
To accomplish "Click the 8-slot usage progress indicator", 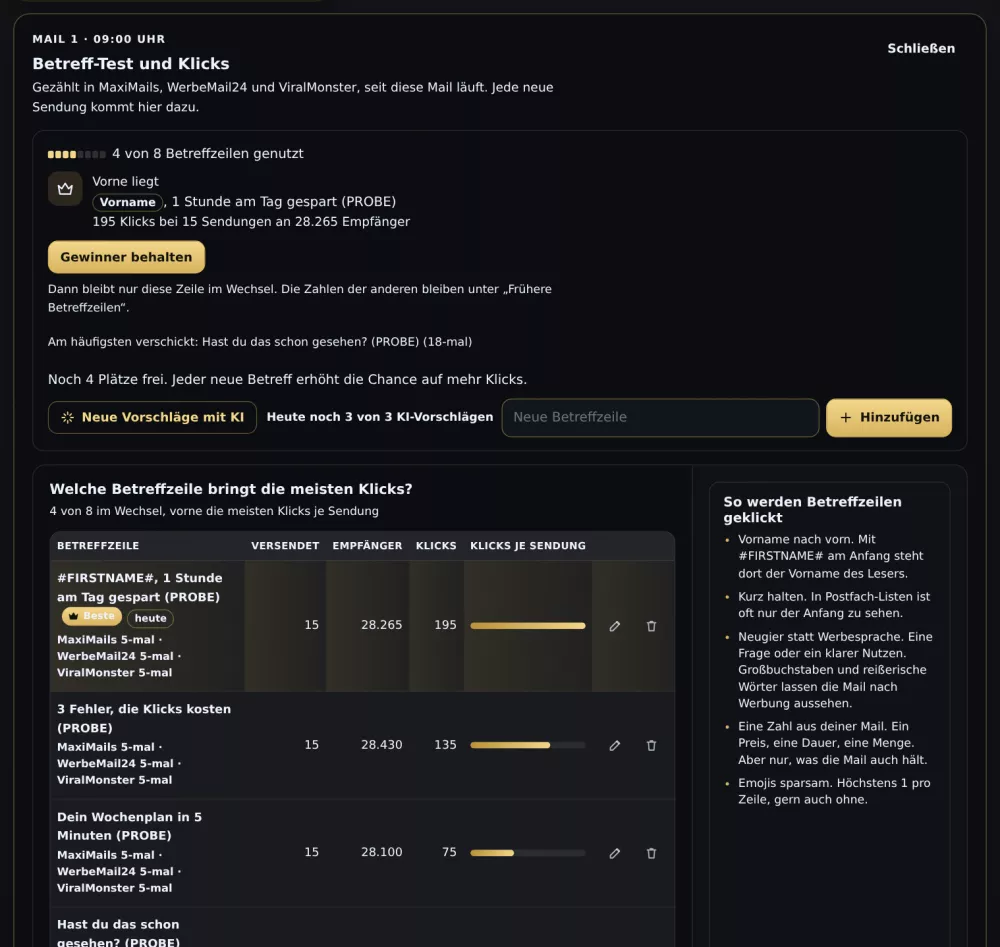I will click(77, 154).
